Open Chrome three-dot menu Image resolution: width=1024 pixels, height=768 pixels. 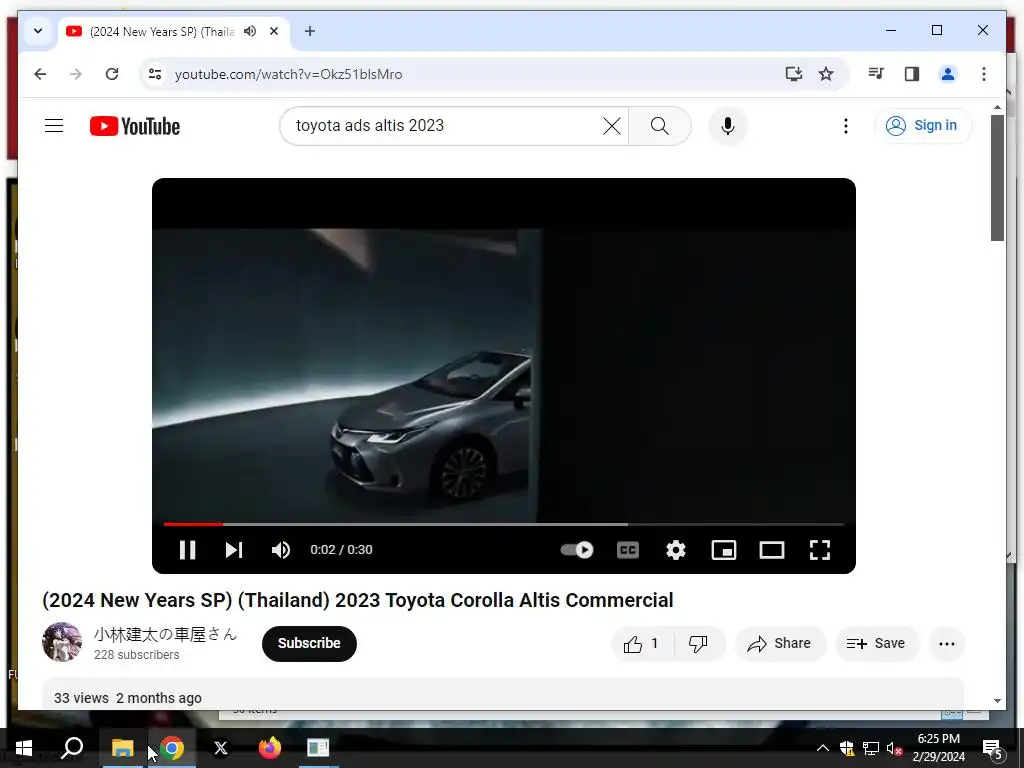[984, 74]
